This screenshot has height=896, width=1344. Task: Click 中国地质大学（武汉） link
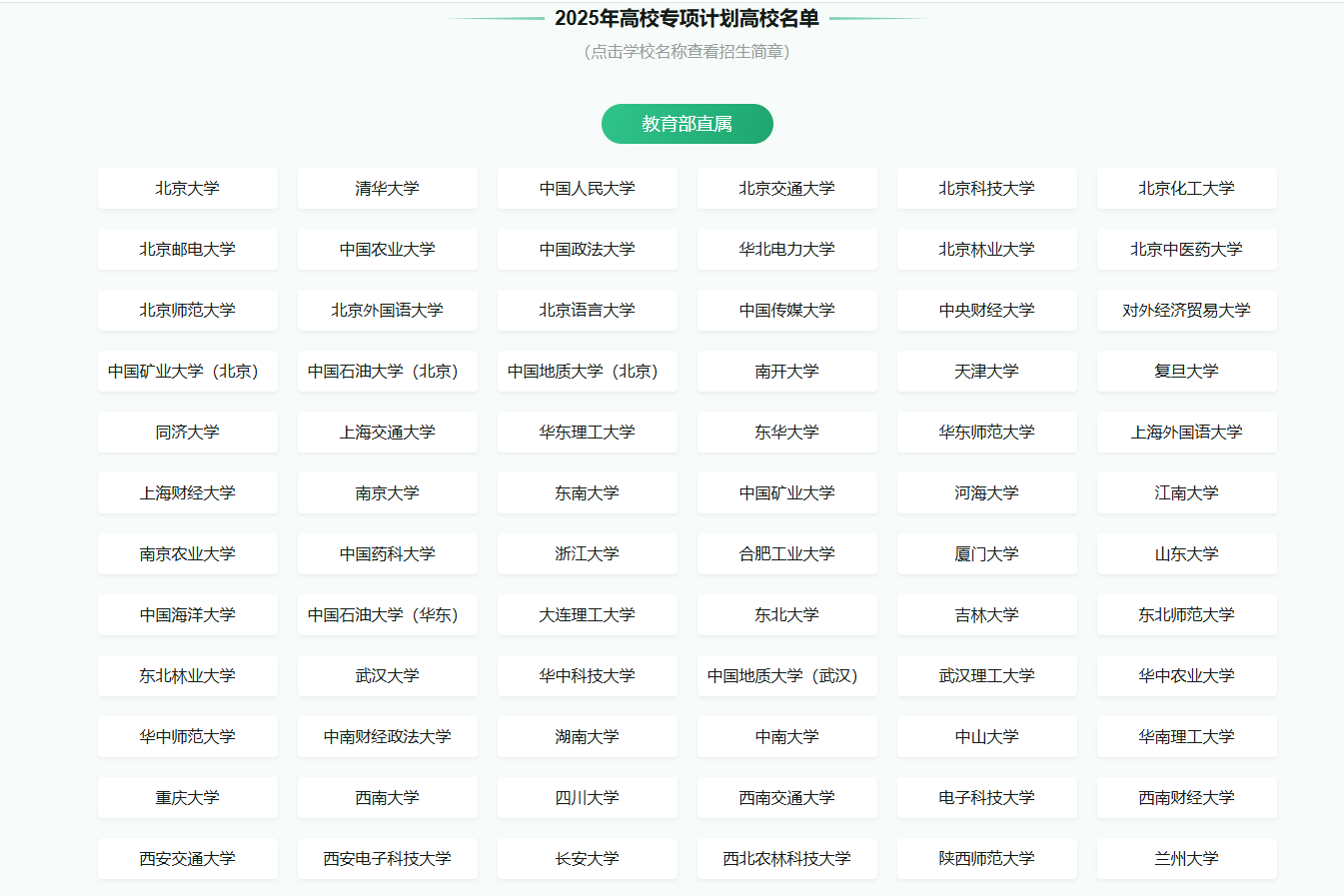click(x=786, y=676)
